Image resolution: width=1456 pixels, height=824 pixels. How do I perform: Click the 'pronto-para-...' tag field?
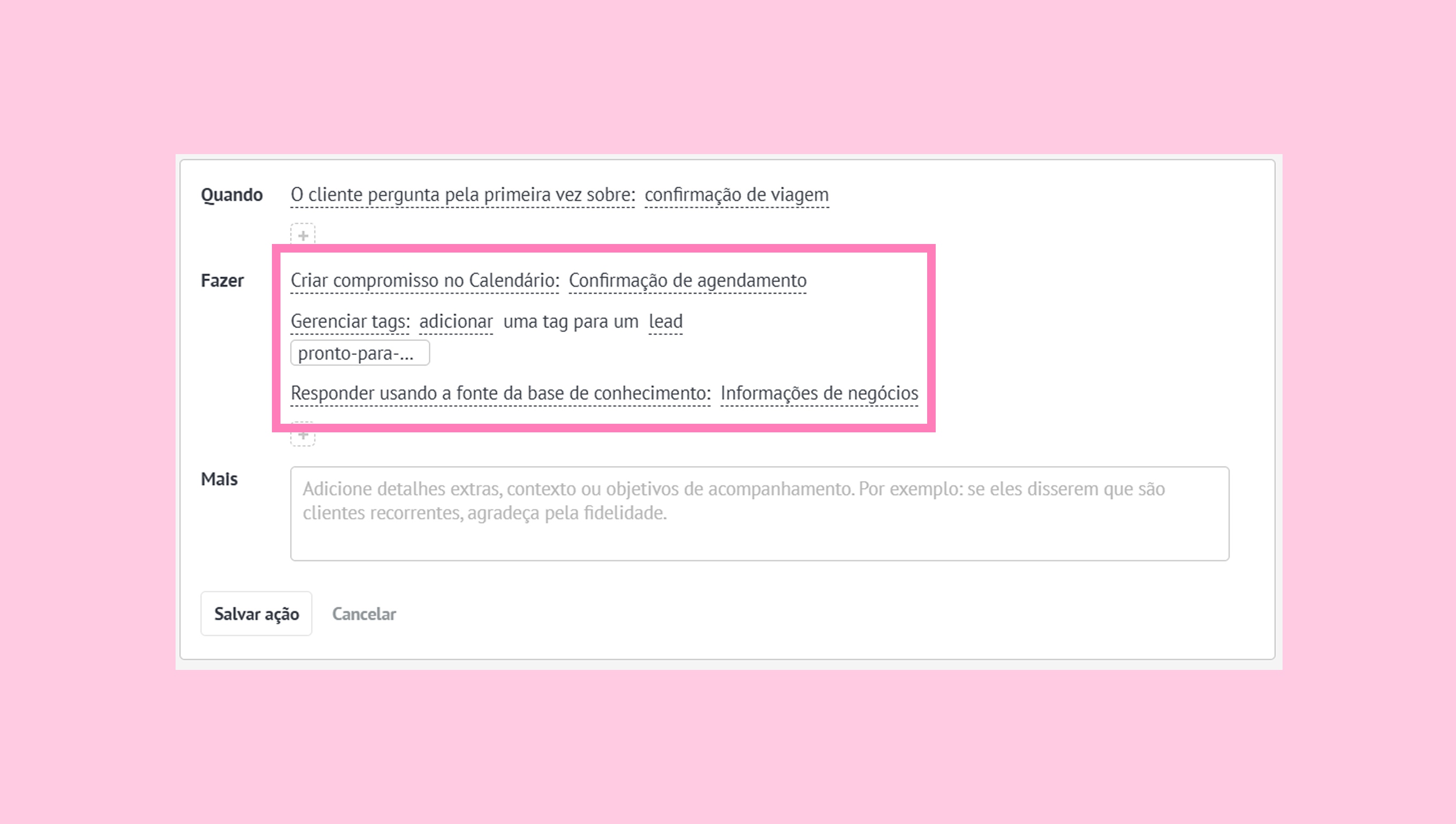(360, 353)
